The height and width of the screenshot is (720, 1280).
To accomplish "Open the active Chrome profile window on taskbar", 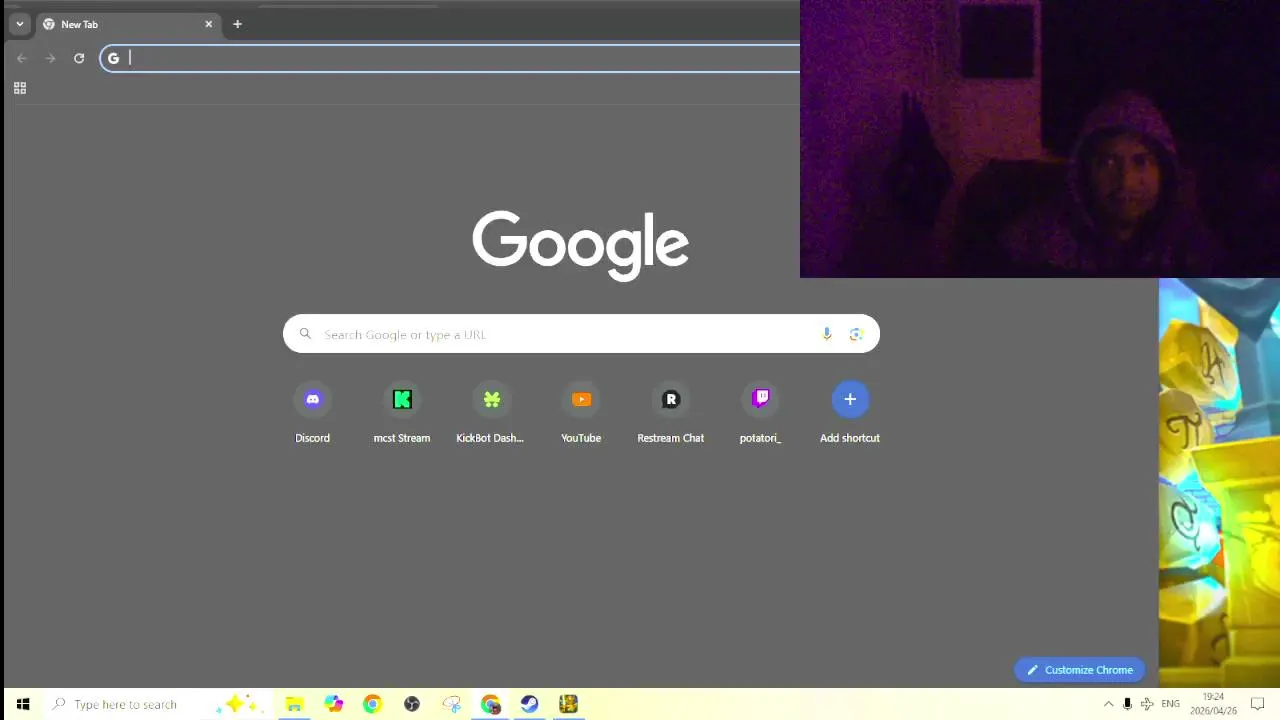I will 490,704.
